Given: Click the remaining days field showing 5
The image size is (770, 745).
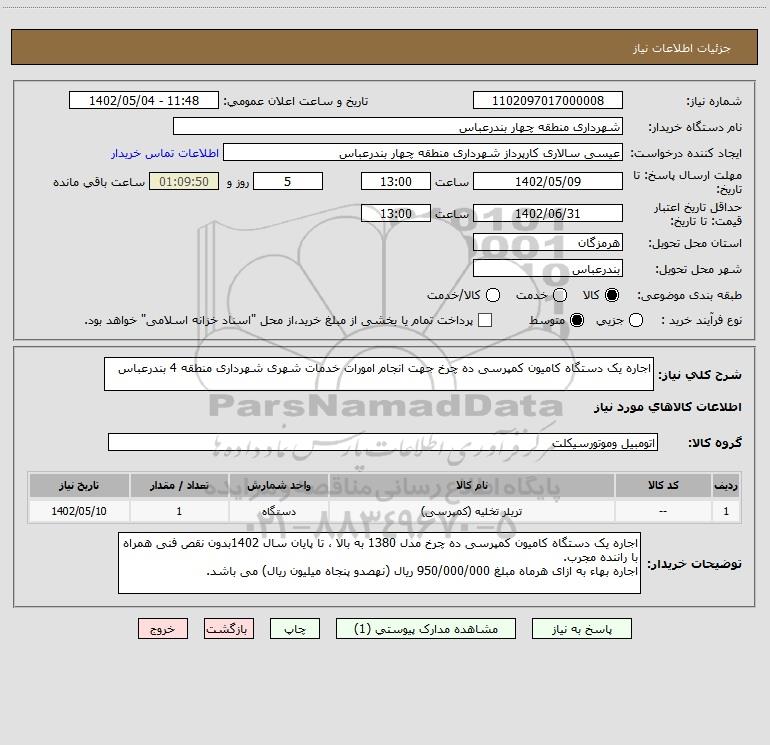Looking at the screenshot, I should tap(288, 181).
